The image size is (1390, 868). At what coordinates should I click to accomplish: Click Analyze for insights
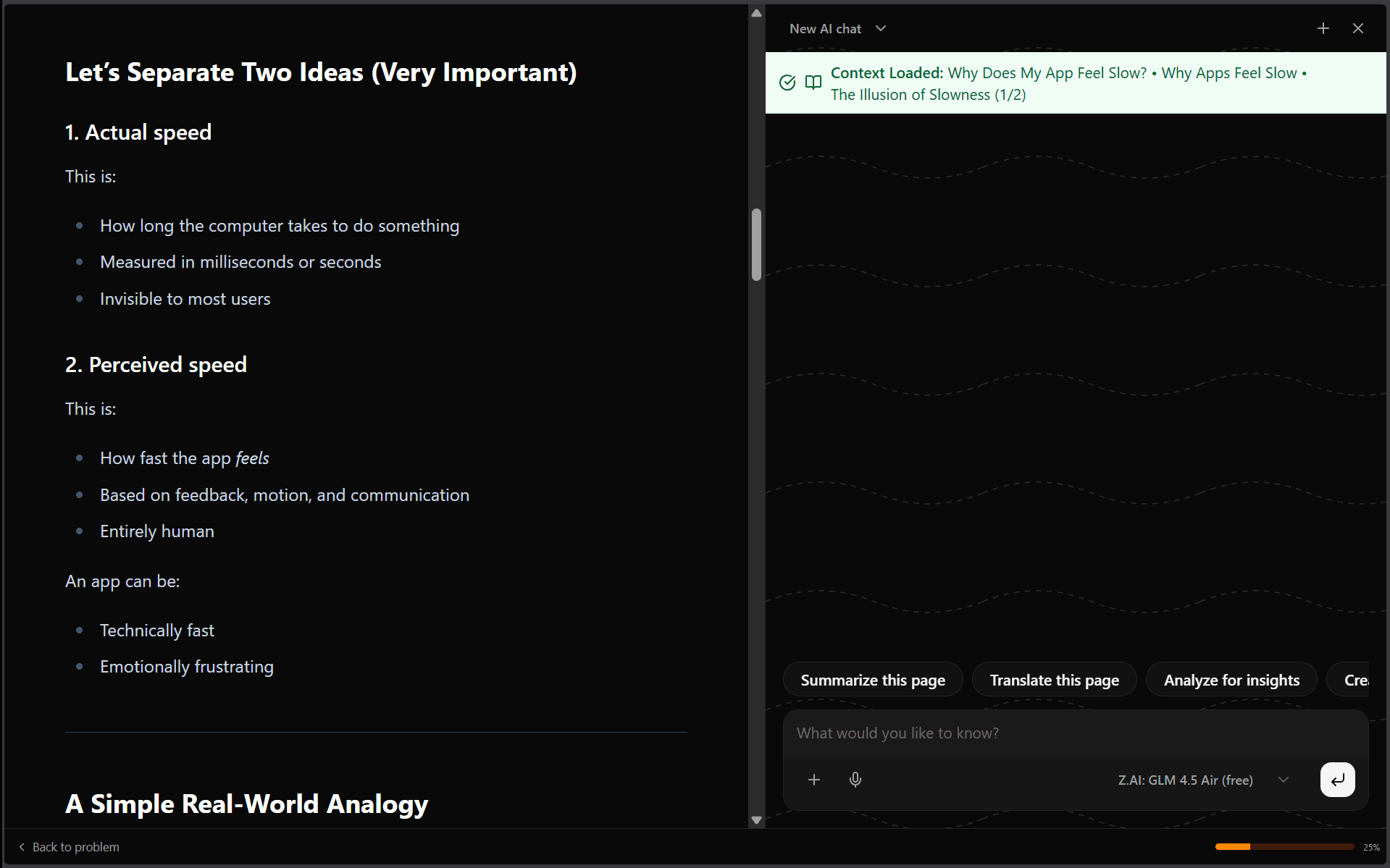(1231, 679)
